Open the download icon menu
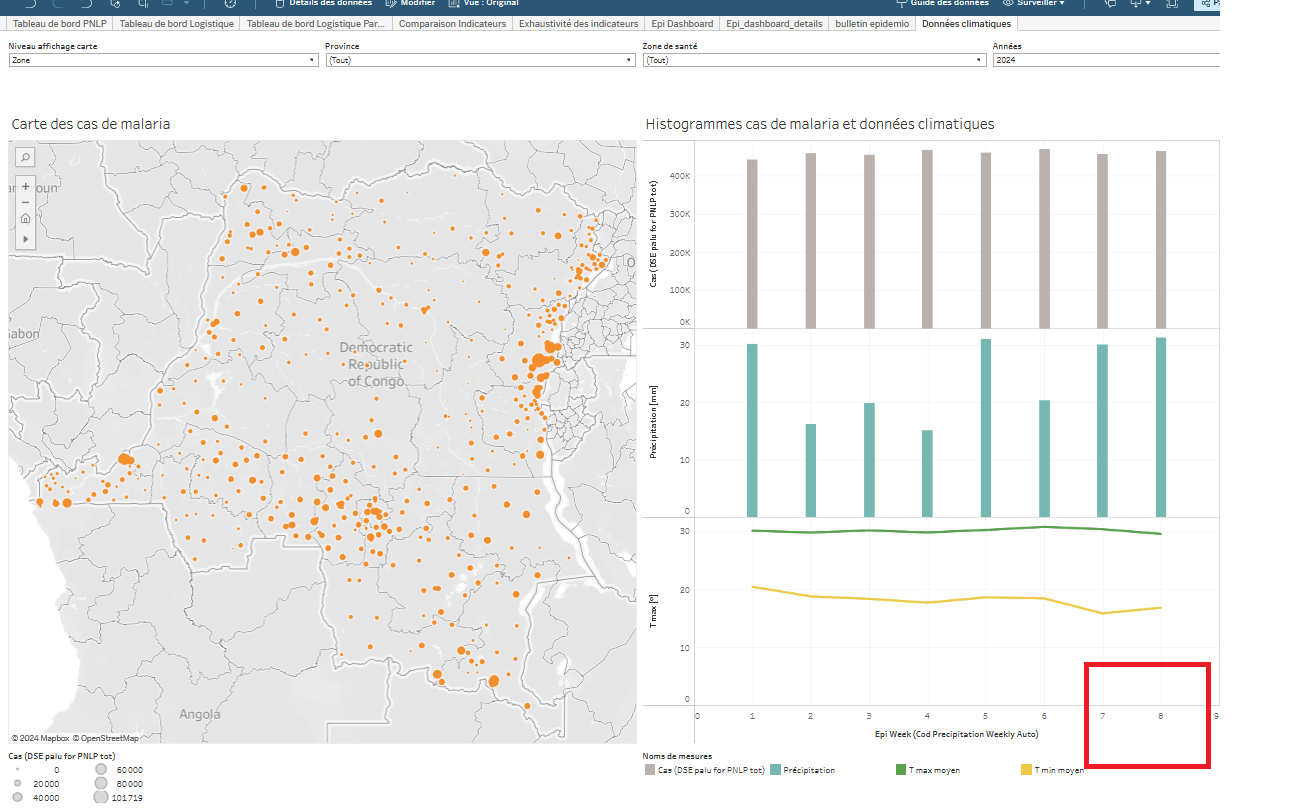The image size is (1308, 808). coord(1139,4)
